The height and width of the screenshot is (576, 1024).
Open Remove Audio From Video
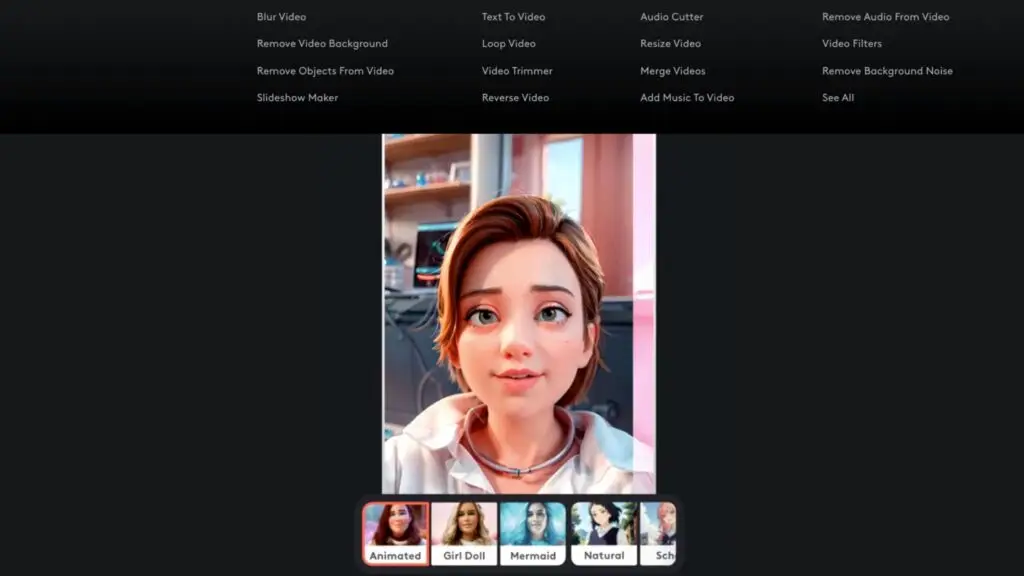[884, 16]
